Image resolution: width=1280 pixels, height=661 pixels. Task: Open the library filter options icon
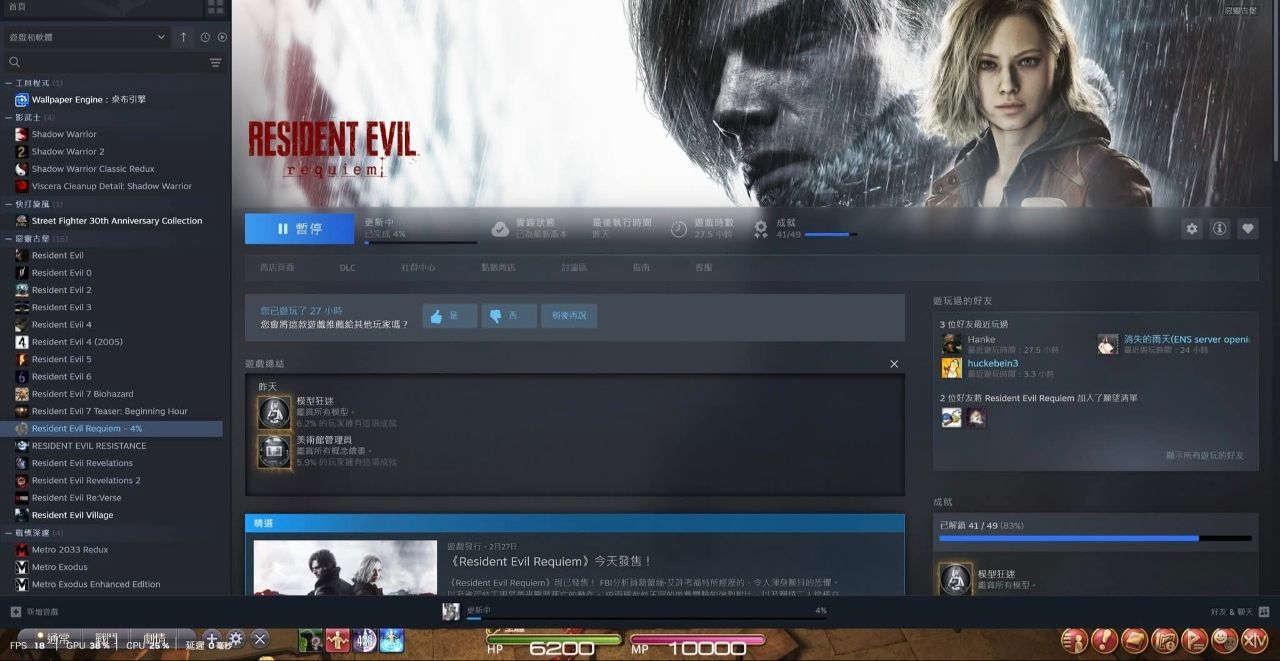(215, 62)
